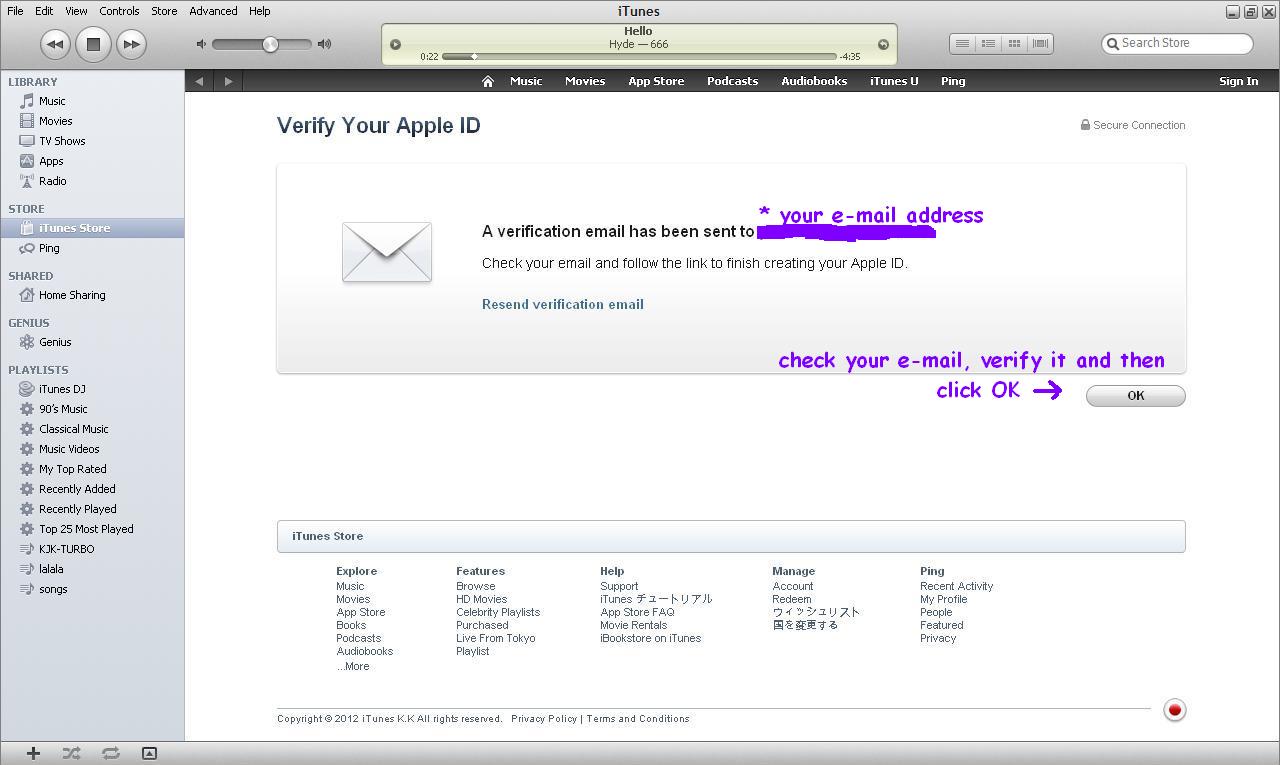Switch to song list view icon
The image size is (1282, 765).
(962, 43)
